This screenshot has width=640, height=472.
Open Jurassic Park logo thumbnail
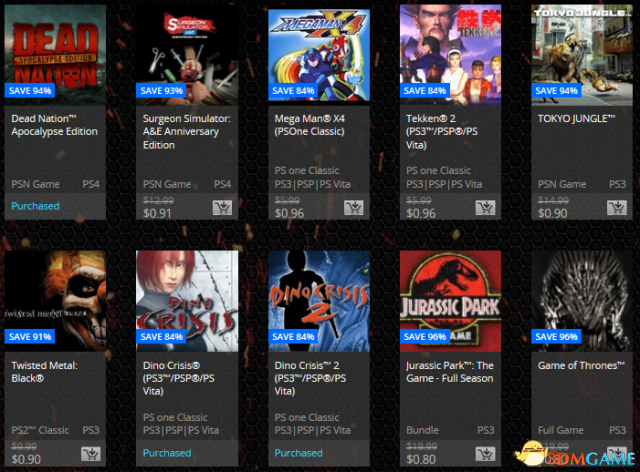450,301
